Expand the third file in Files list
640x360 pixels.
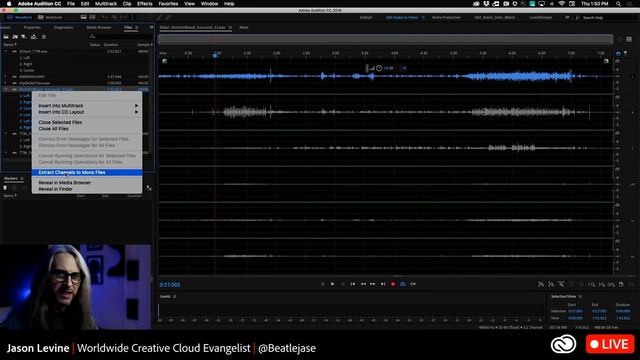pyautogui.click(x=6, y=83)
